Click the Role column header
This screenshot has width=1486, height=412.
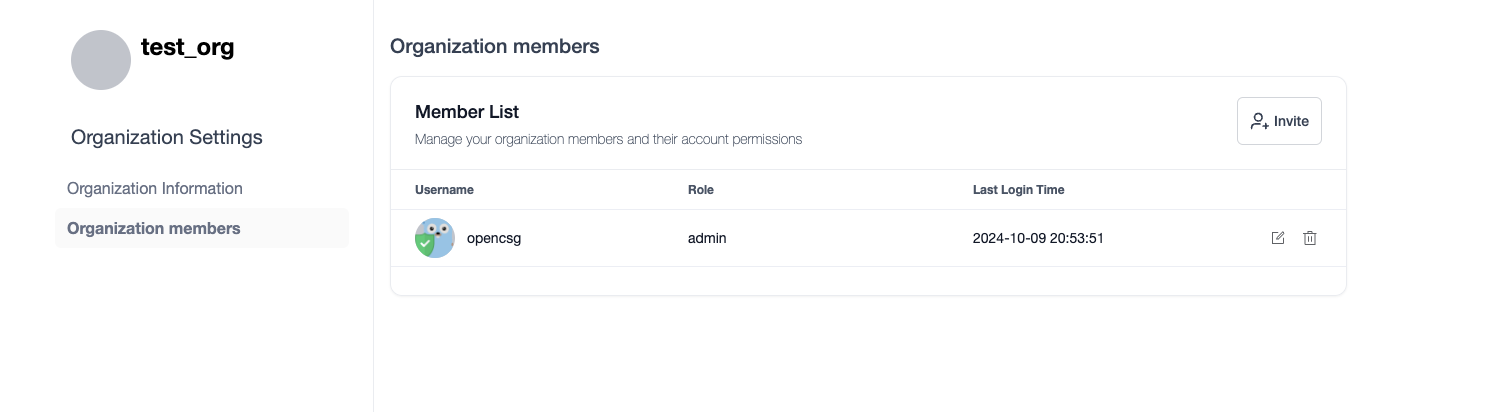(700, 189)
